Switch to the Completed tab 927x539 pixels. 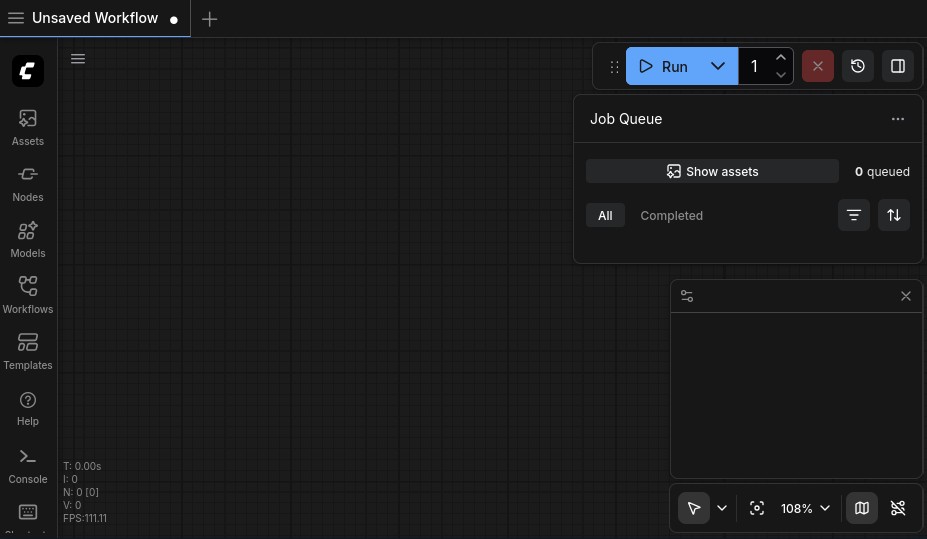pos(671,215)
